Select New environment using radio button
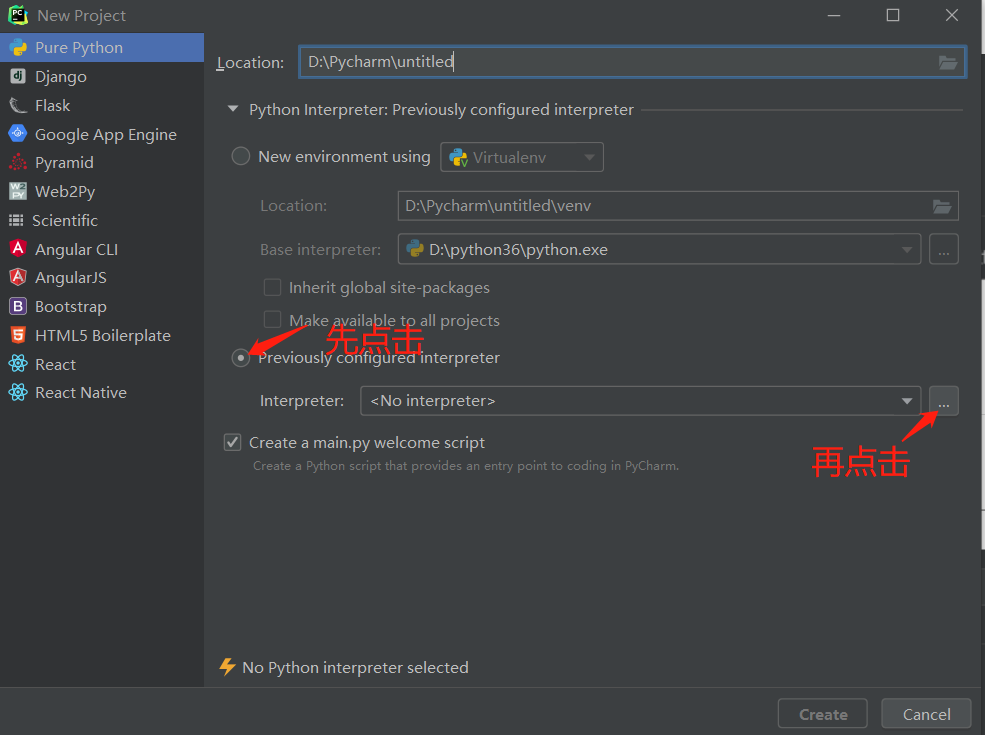 [241, 156]
